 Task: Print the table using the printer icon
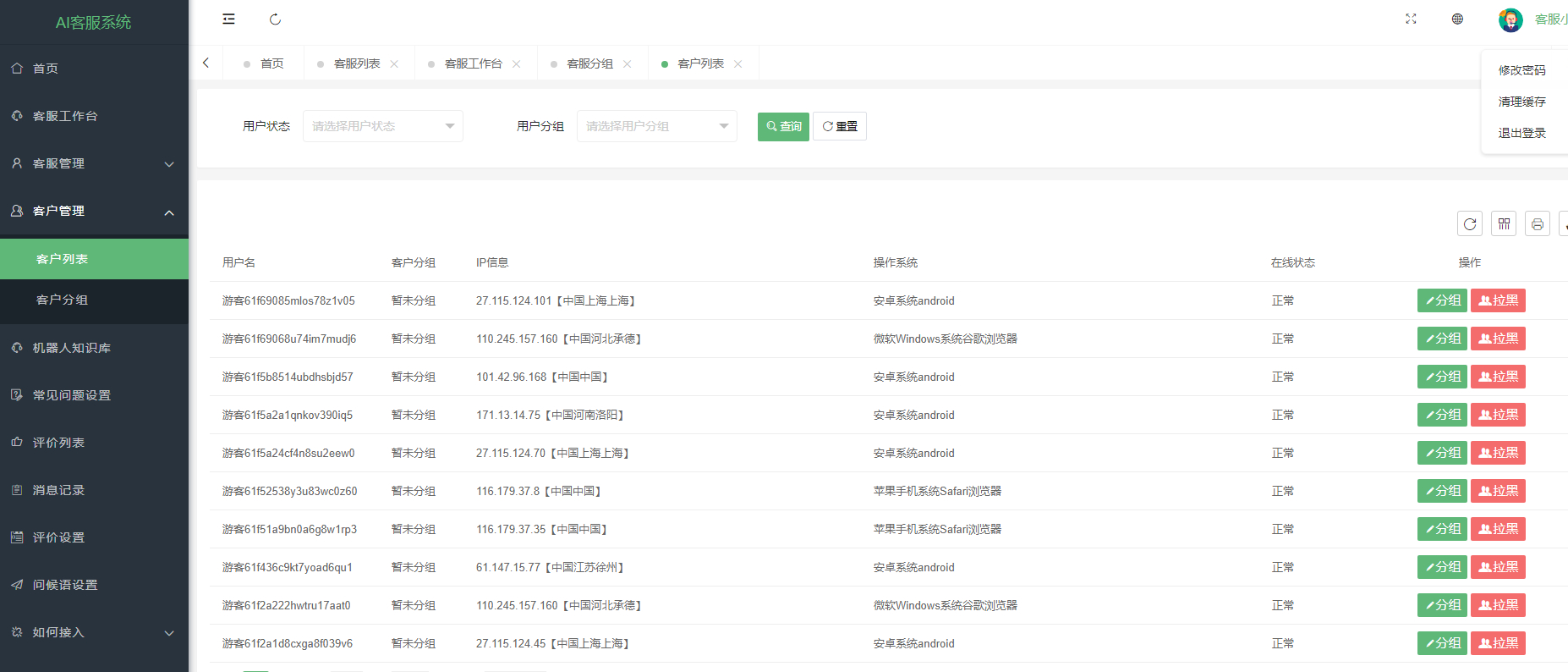[1538, 223]
